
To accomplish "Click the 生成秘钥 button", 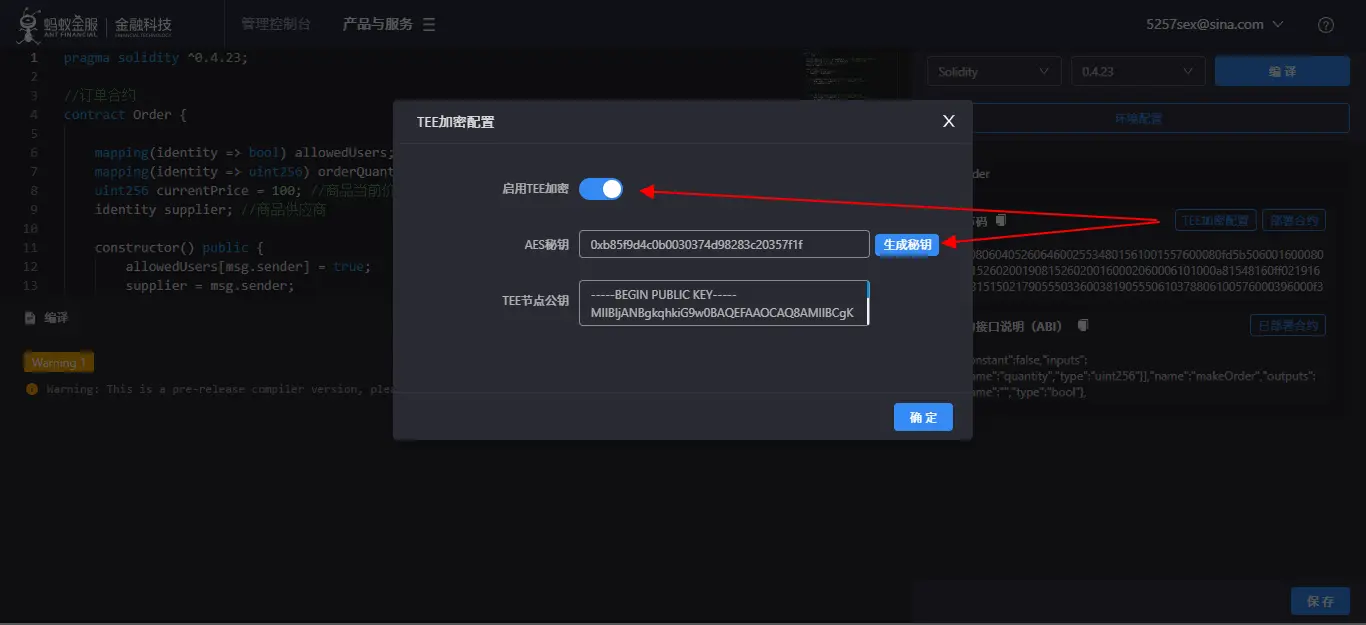I will [906, 243].
